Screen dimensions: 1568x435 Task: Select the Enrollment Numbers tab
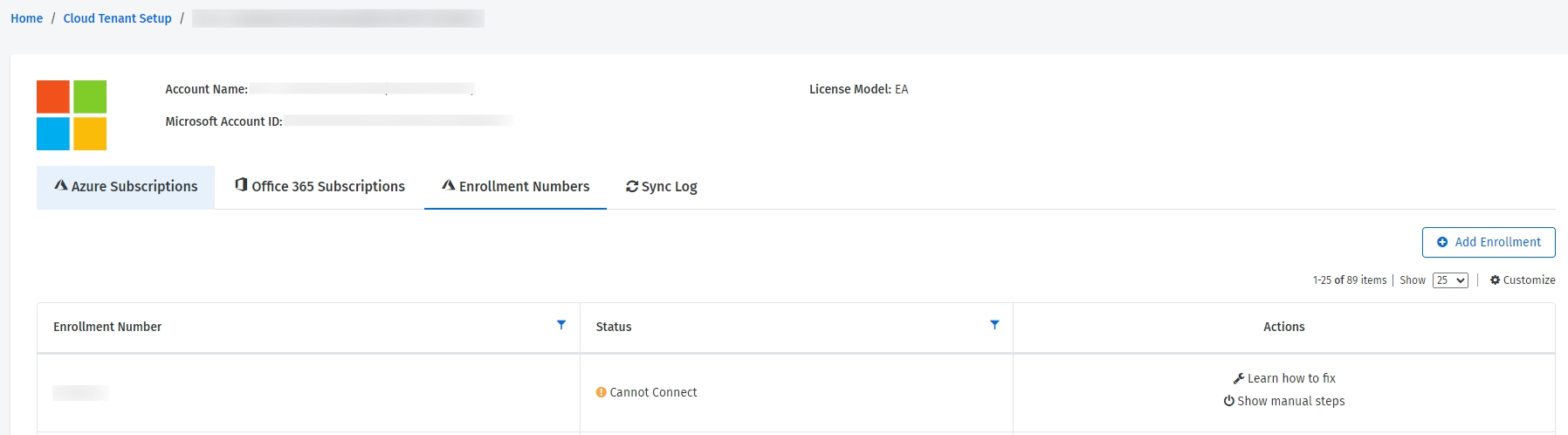point(515,187)
